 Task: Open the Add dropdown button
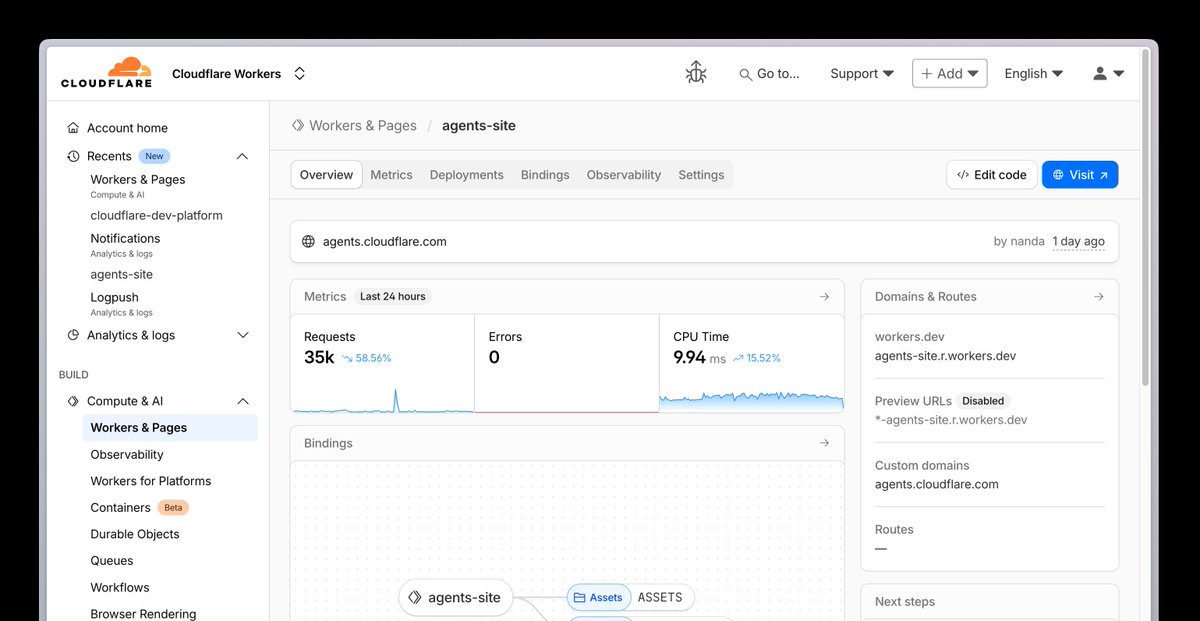point(950,73)
